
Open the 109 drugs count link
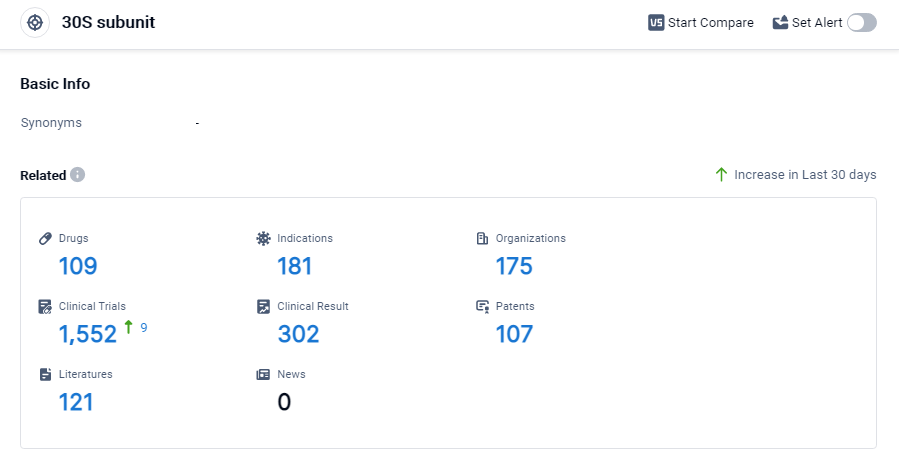coord(78,266)
